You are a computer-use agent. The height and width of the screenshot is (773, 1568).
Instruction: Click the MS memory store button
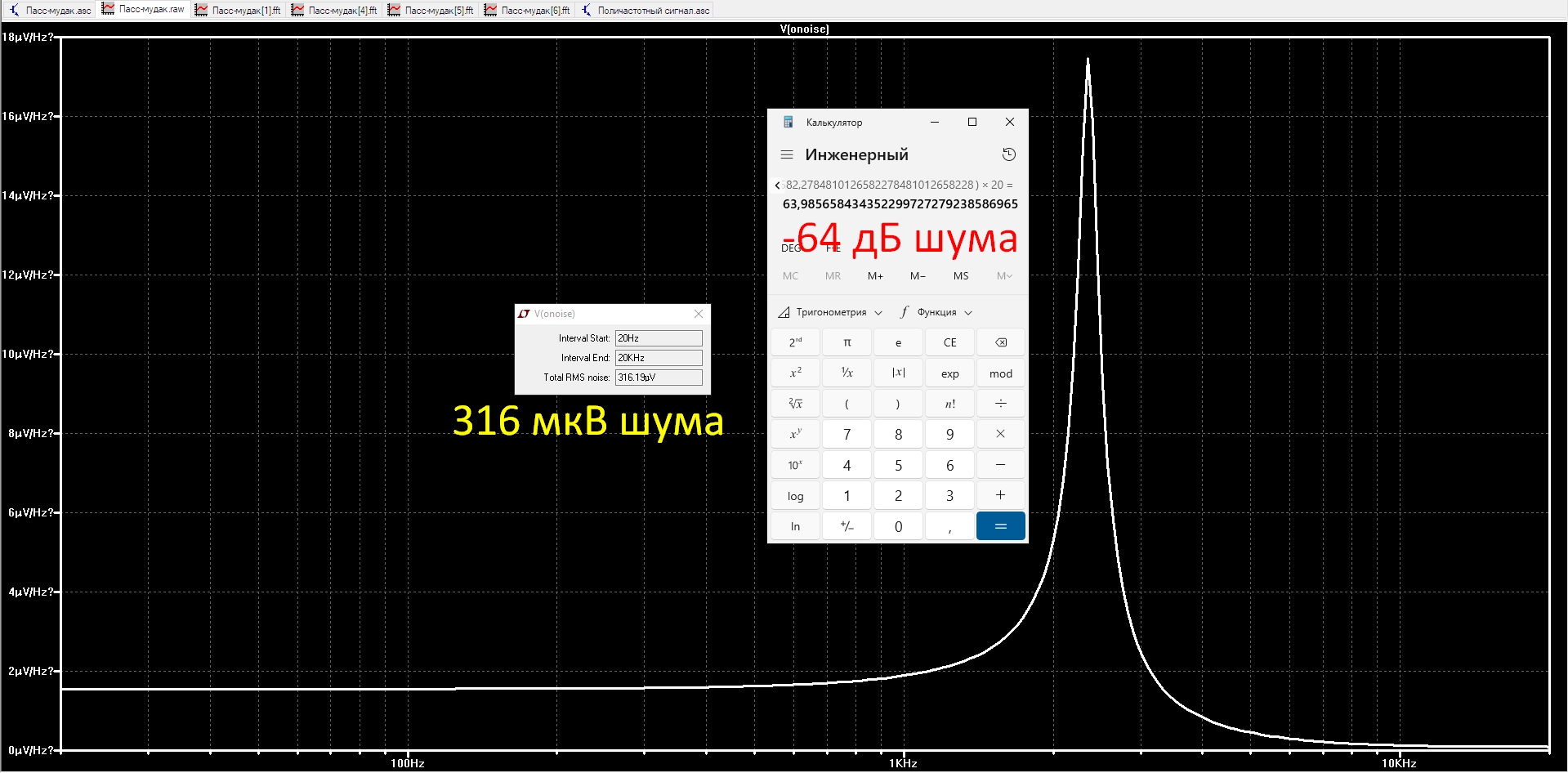pos(961,276)
